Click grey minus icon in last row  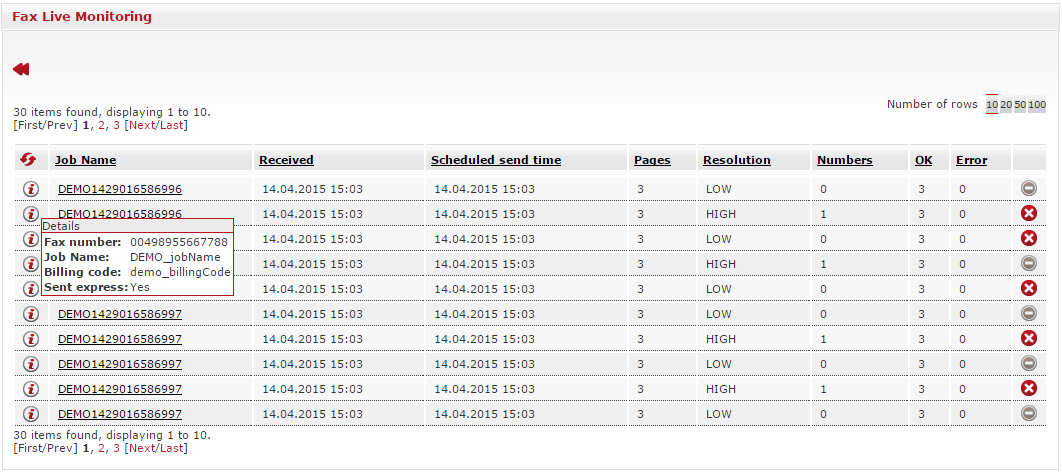pos(1028,413)
